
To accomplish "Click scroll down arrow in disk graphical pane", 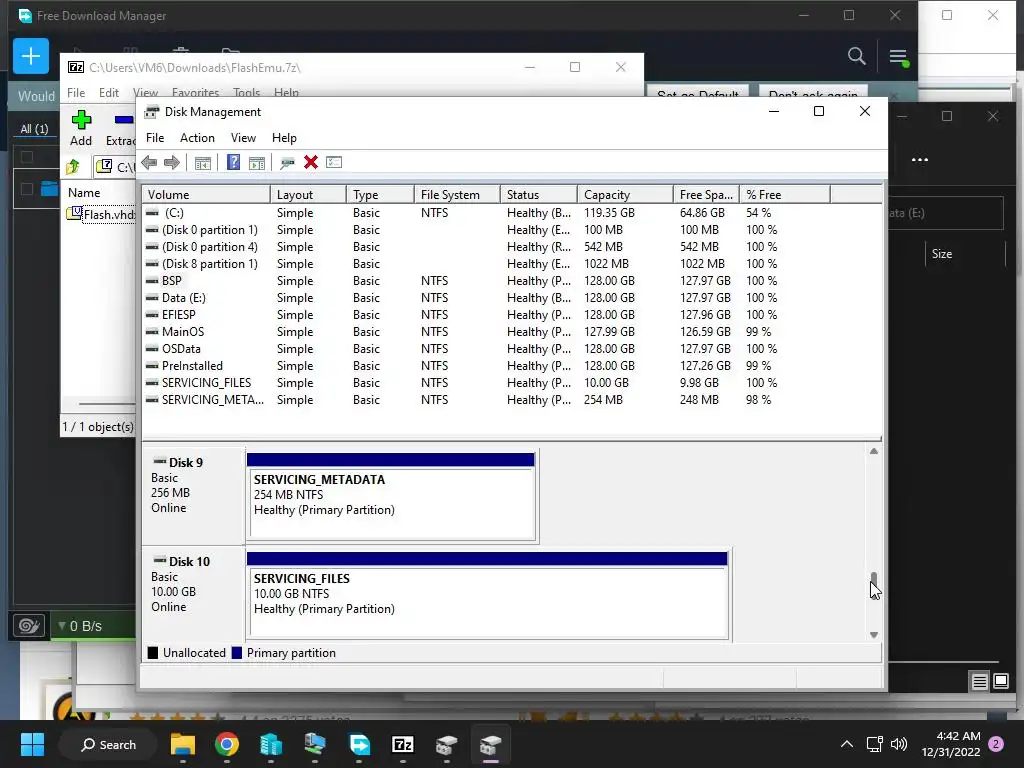I will tap(874, 635).
